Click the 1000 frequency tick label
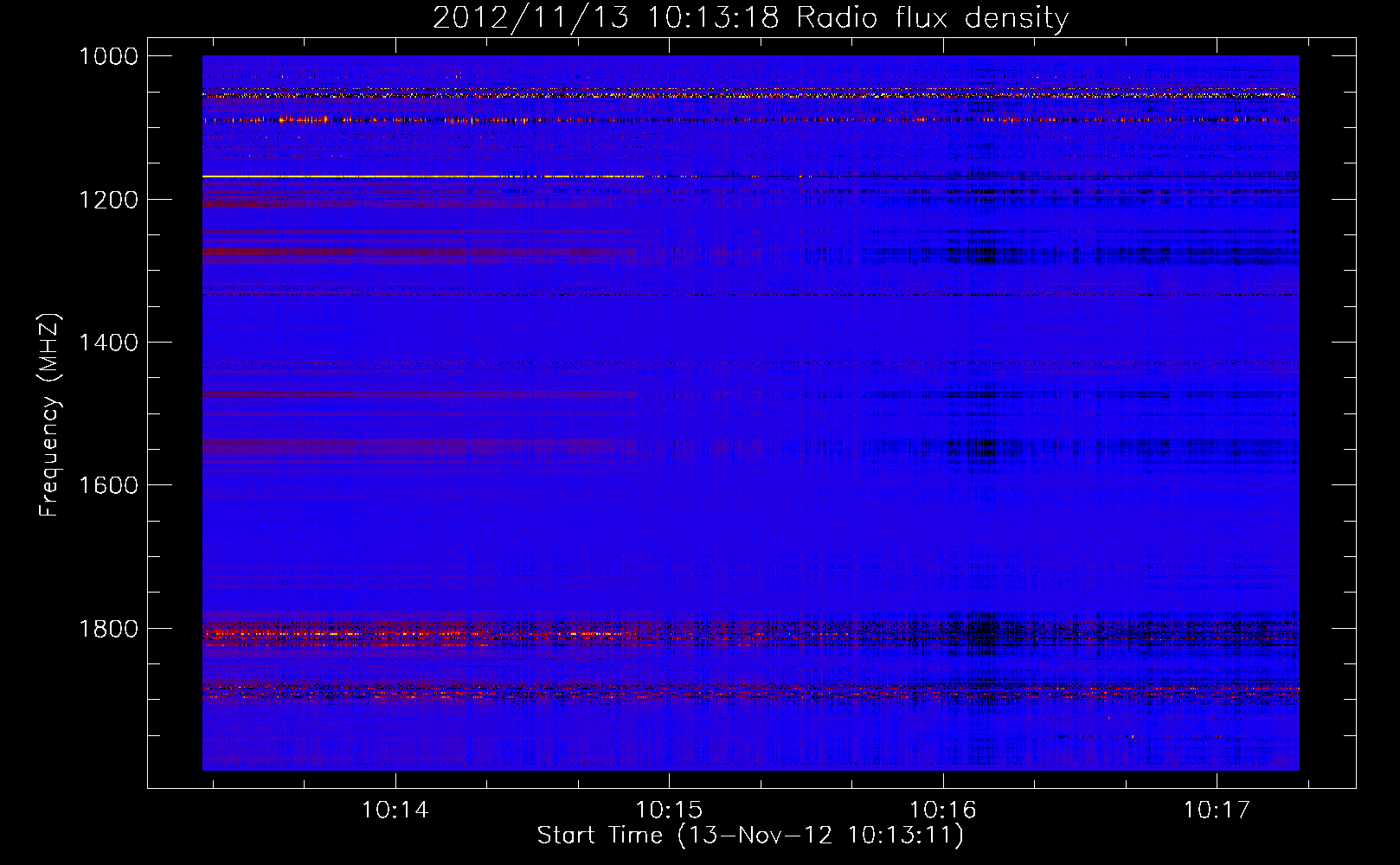 (x=108, y=56)
